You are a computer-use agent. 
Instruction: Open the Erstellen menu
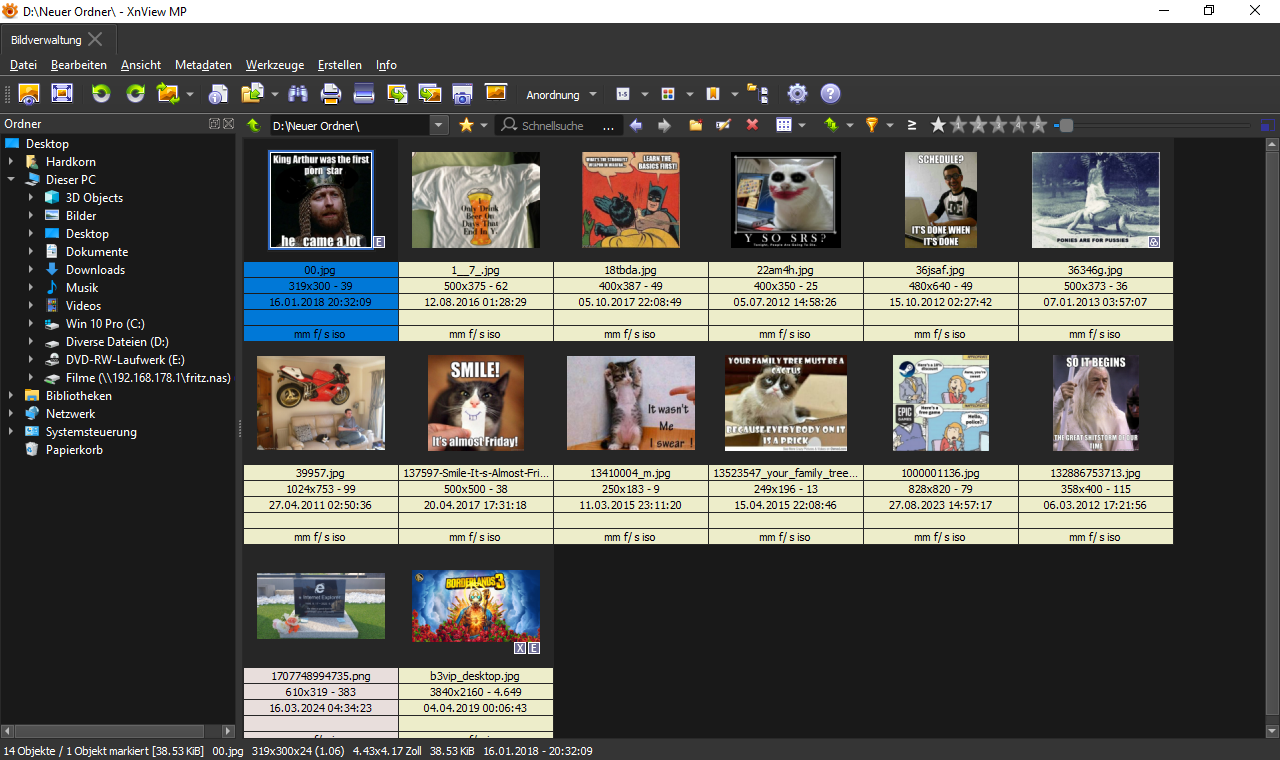pos(340,65)
